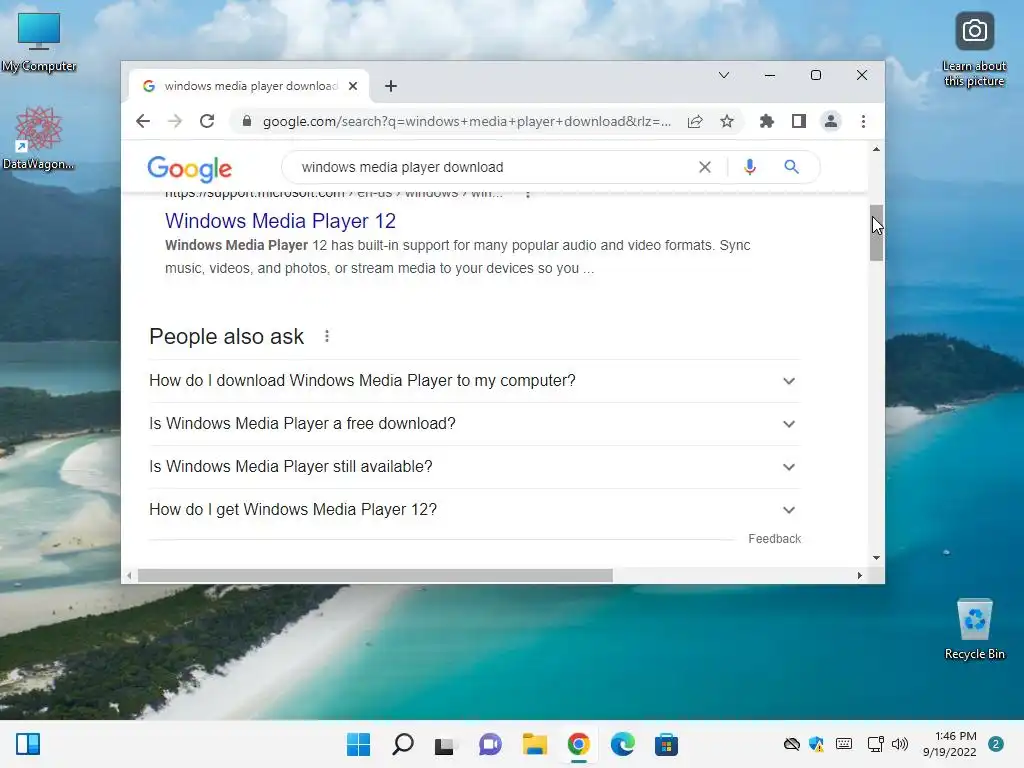Open My Computer desktop icon
This screenshot has height=768, width=1024.
pyautogui.click(x=39, y=42)
